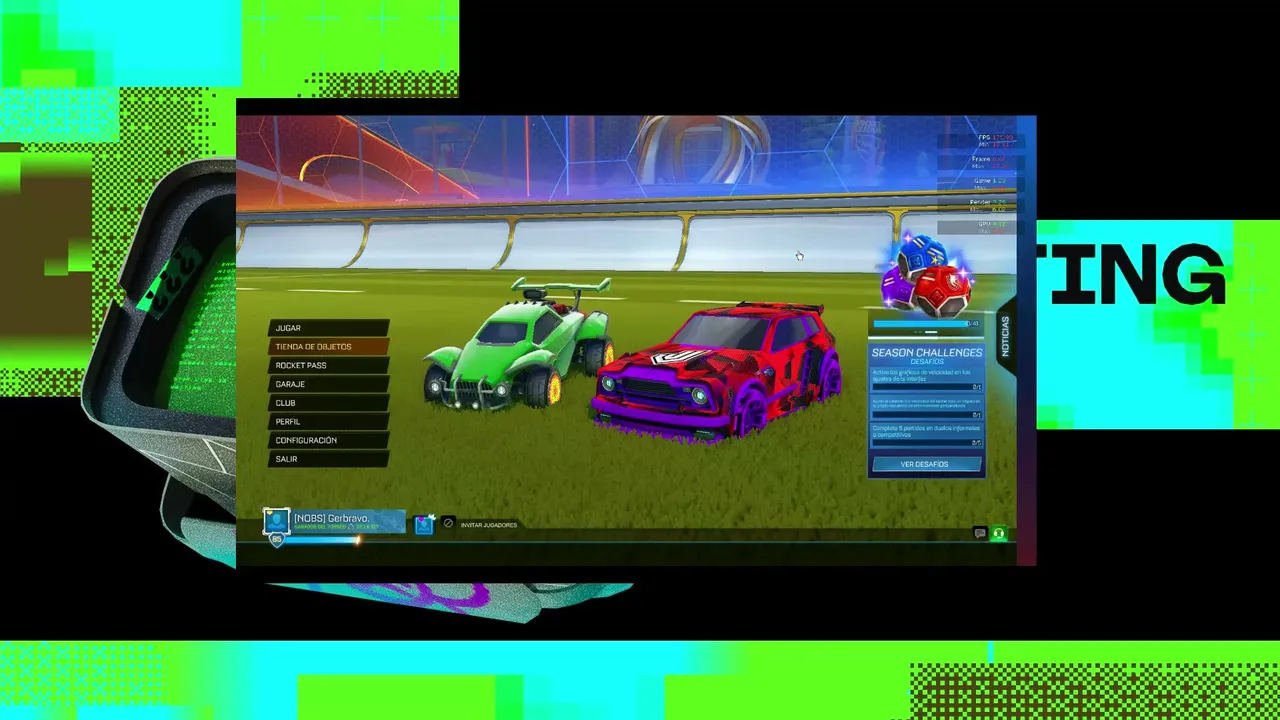Open the ROCKET PASS menu entry
Image resolution: width=1280 pixels, height=720 pixels.
pyautogui.click(x=328, y=366)
